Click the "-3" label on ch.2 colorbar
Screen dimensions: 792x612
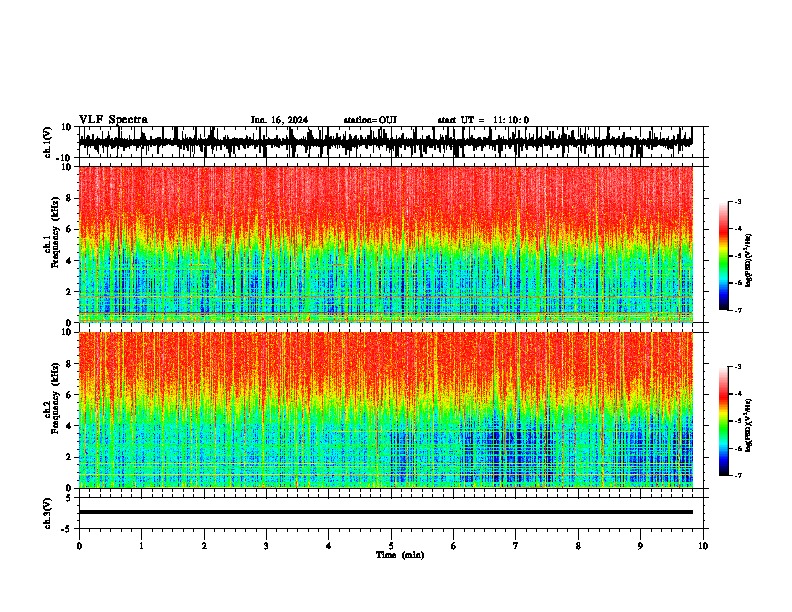click(x=737, y=367)
